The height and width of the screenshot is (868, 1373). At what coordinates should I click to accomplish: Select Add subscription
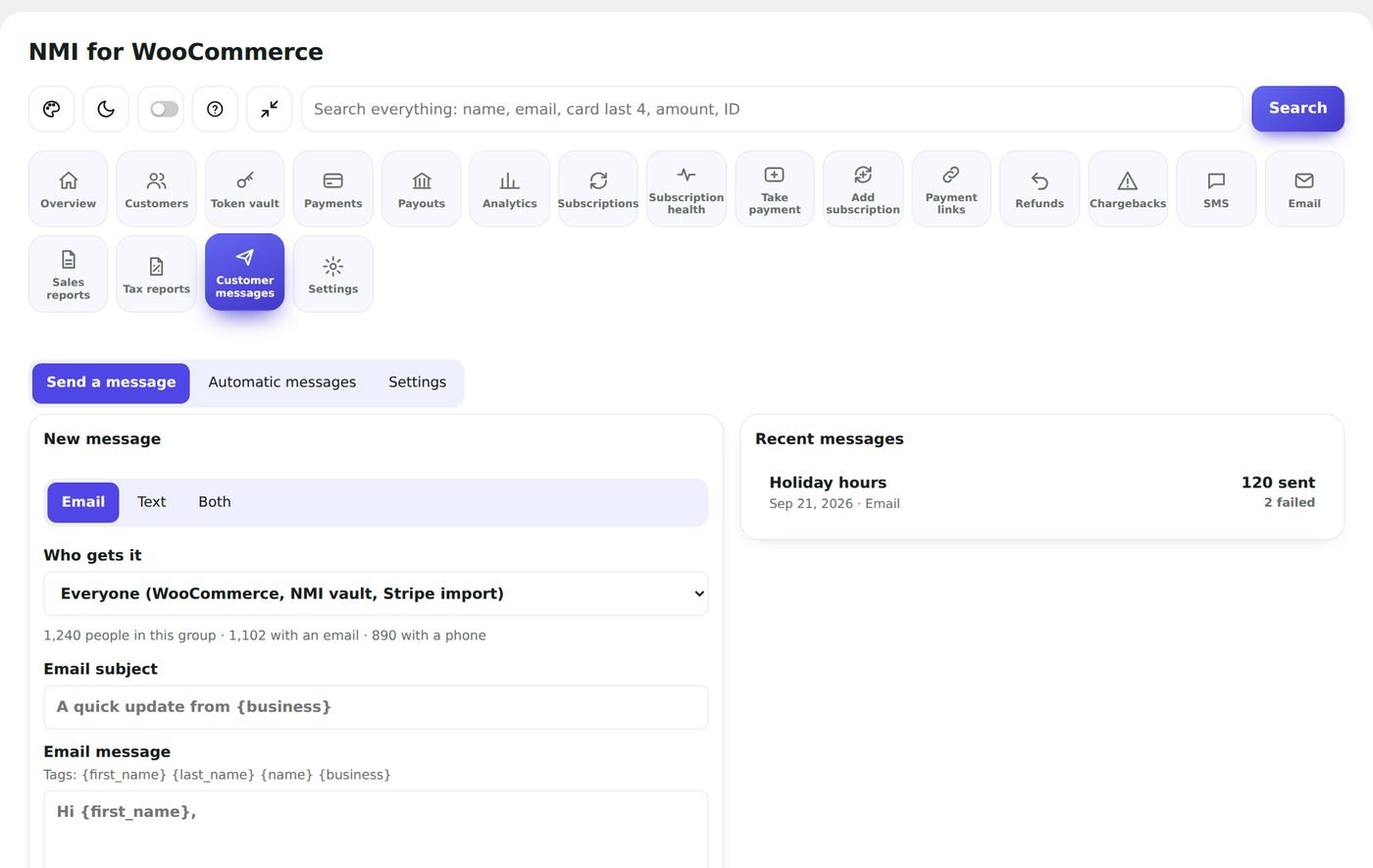coord(863,189)
